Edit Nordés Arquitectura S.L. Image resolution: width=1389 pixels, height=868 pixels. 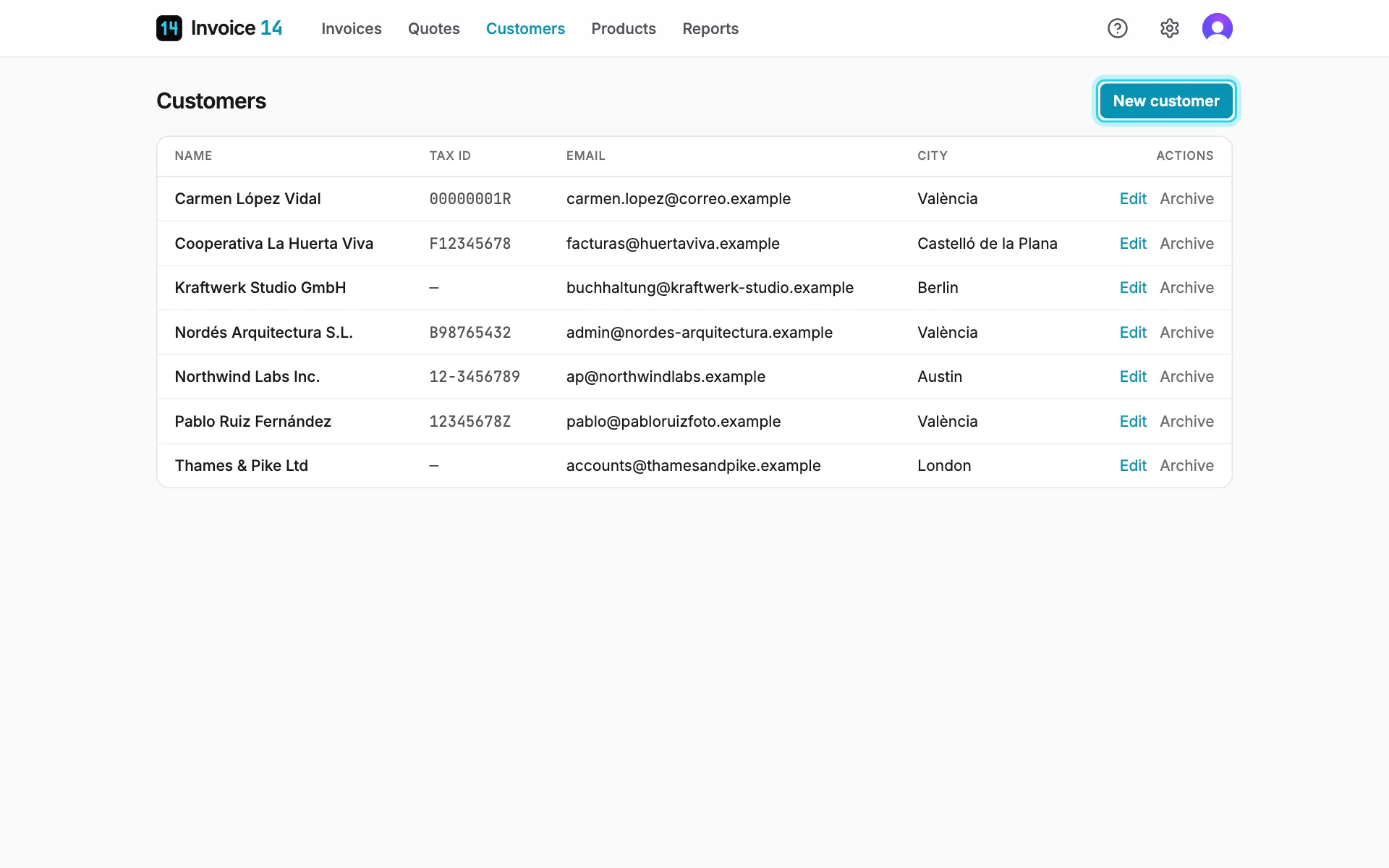(x=1133, y=333)
